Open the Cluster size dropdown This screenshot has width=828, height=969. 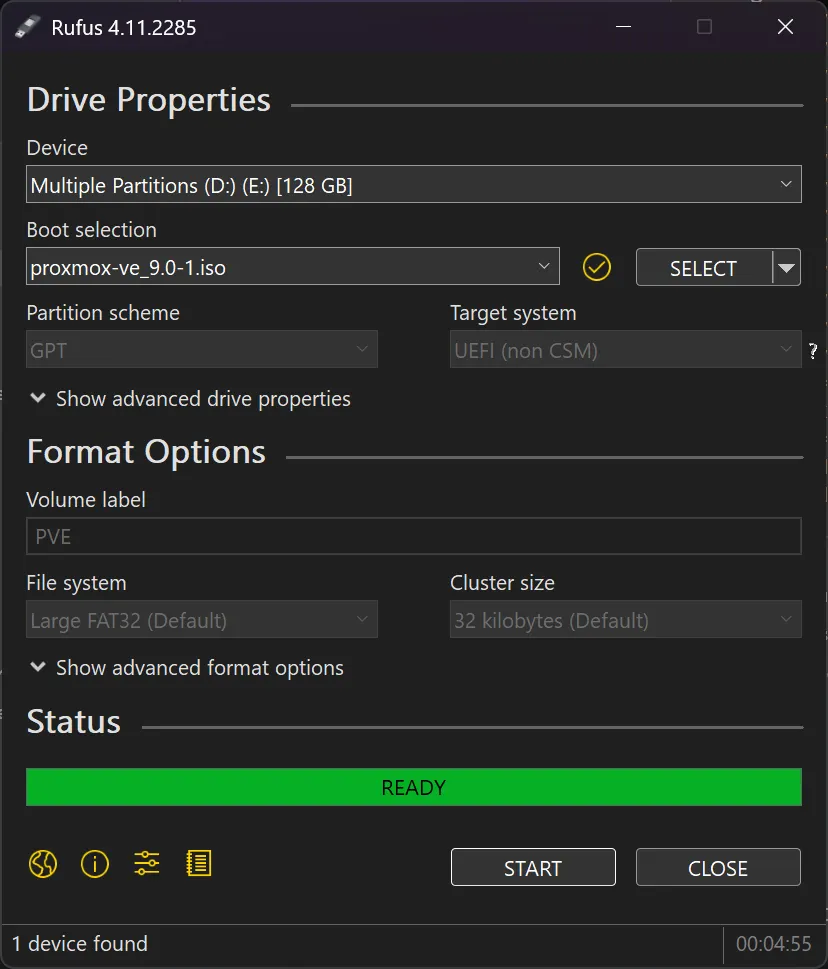625,620
